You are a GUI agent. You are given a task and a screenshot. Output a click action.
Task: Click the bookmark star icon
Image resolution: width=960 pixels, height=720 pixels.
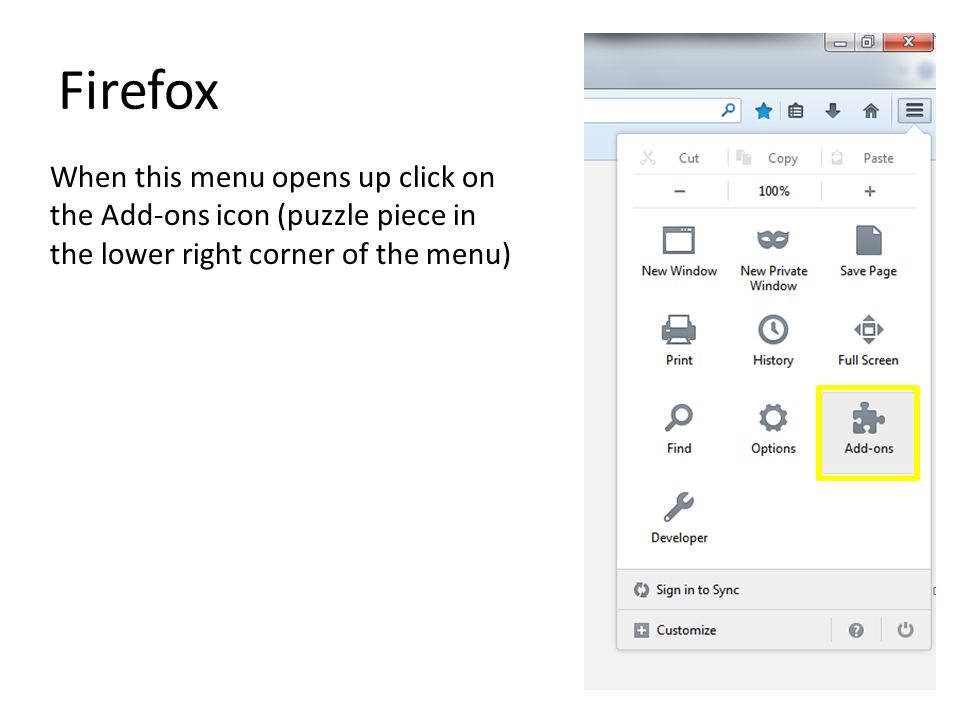pyautogui.click(x=763, y=111)
